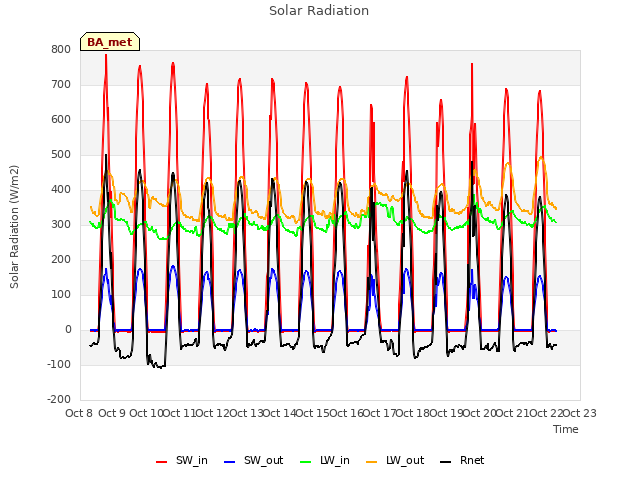
Task: Click the black Rnet legend swatch
Action: point(446,462)
